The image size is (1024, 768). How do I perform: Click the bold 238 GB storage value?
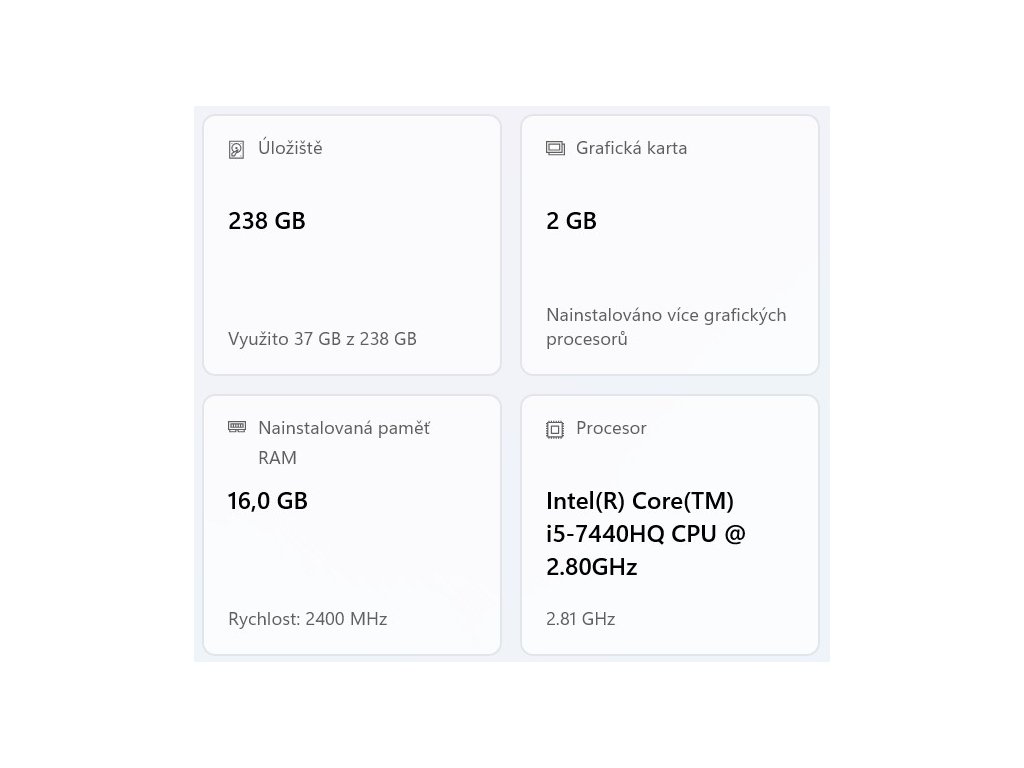pyautogui.click(x=267, y=221)
